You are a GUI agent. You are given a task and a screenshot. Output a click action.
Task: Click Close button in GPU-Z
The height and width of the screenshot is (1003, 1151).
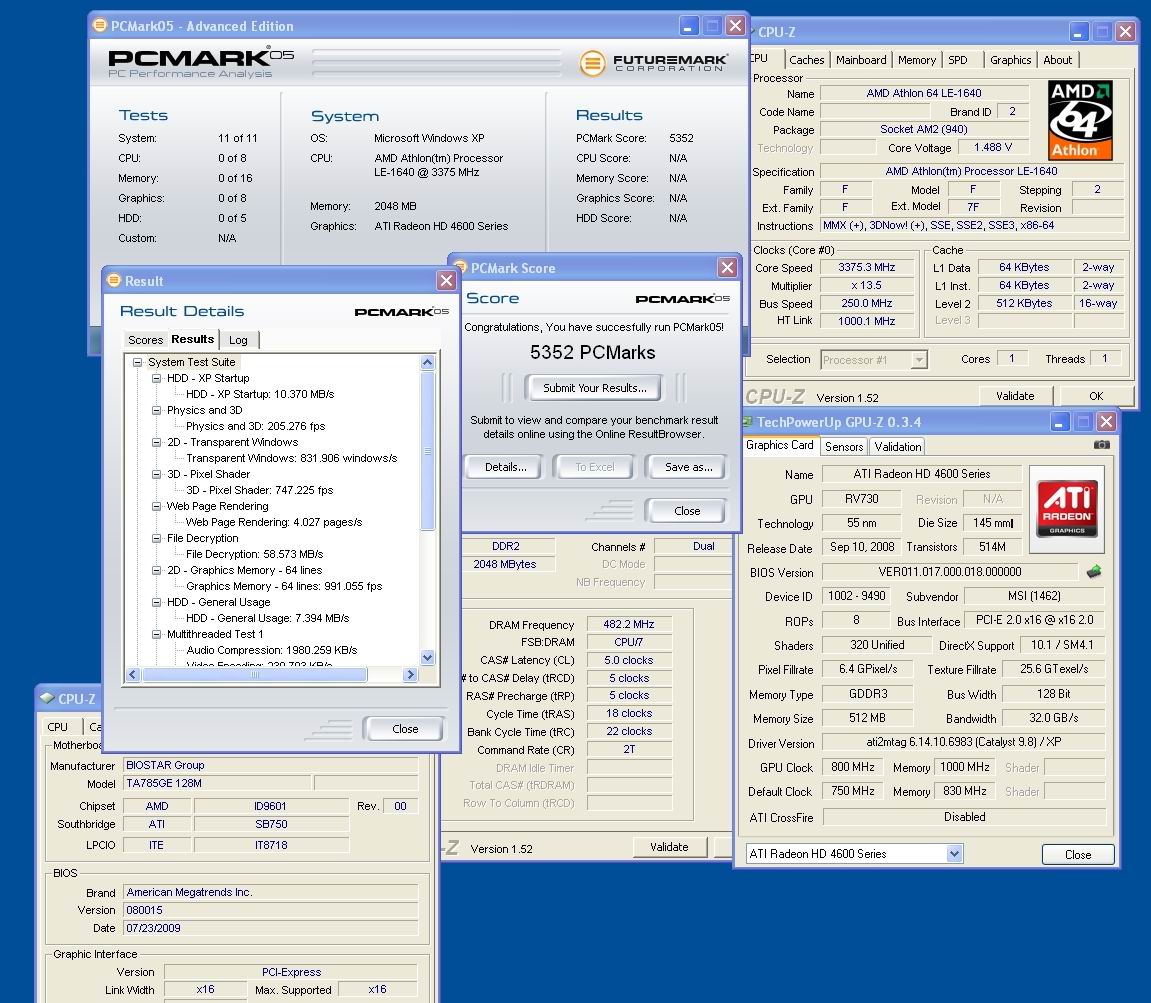[1078, 855]
